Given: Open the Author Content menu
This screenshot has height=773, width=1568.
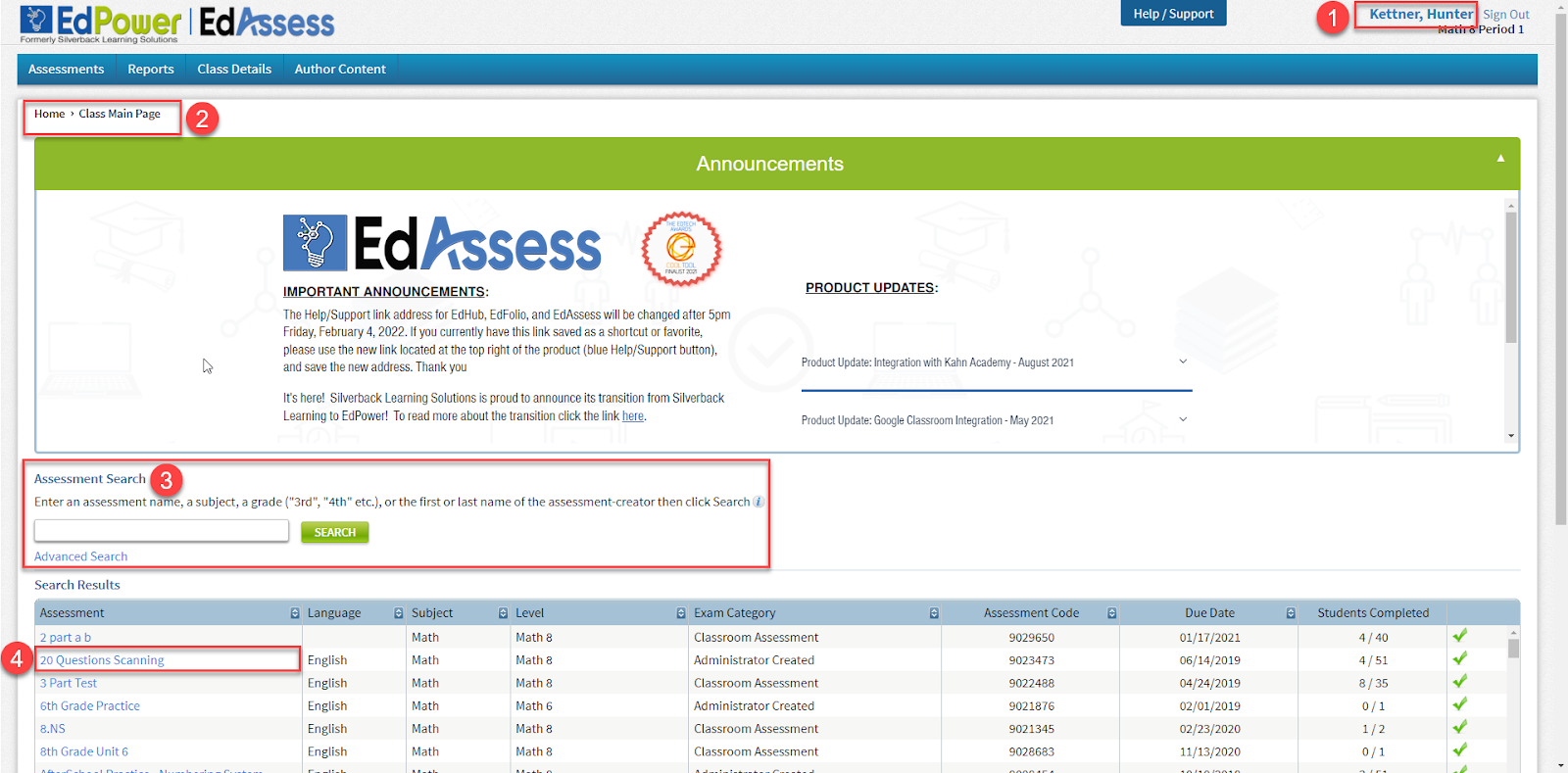Looking at the screenshot, I should [340, 70].
